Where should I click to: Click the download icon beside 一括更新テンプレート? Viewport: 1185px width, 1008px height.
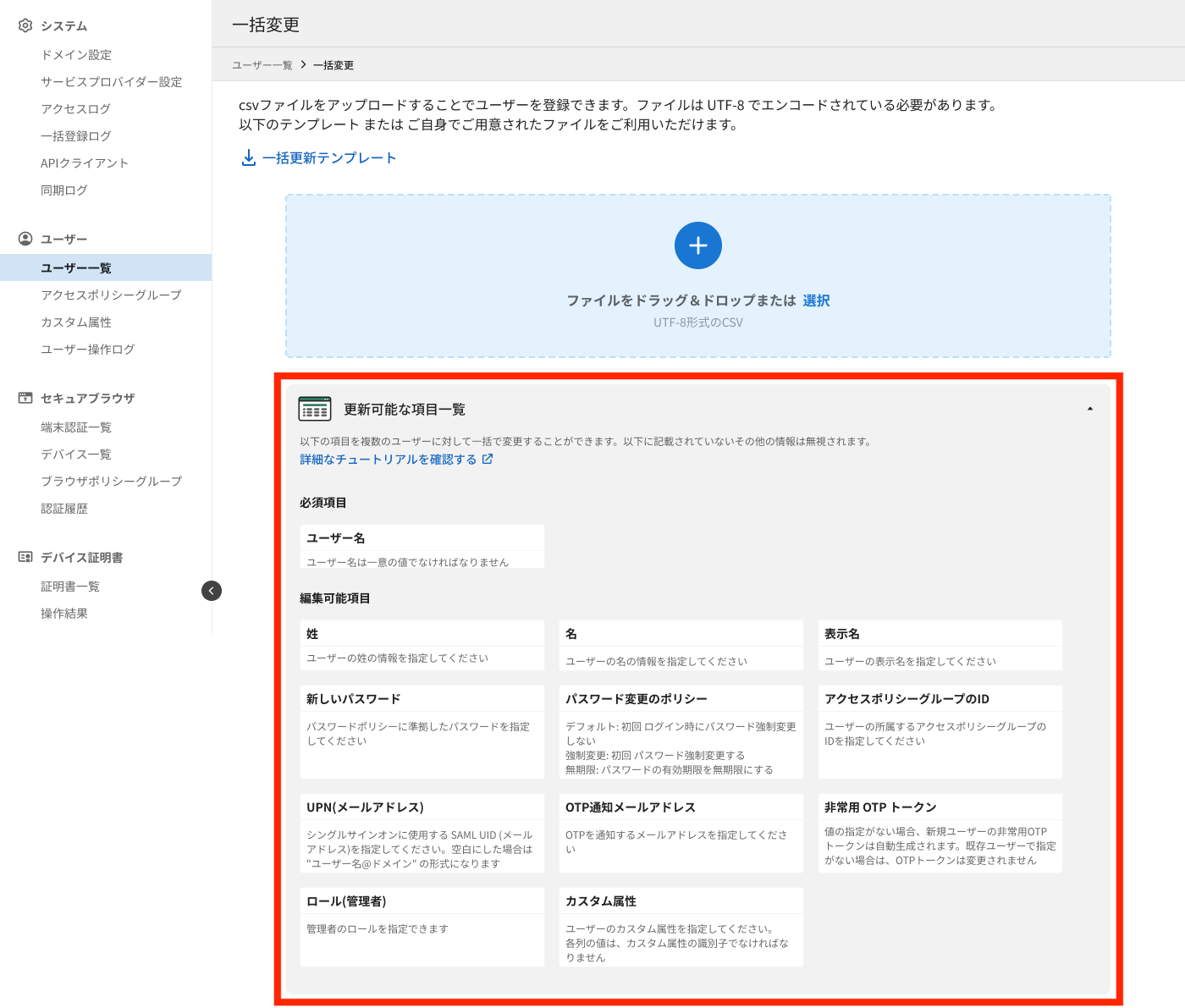249,158
